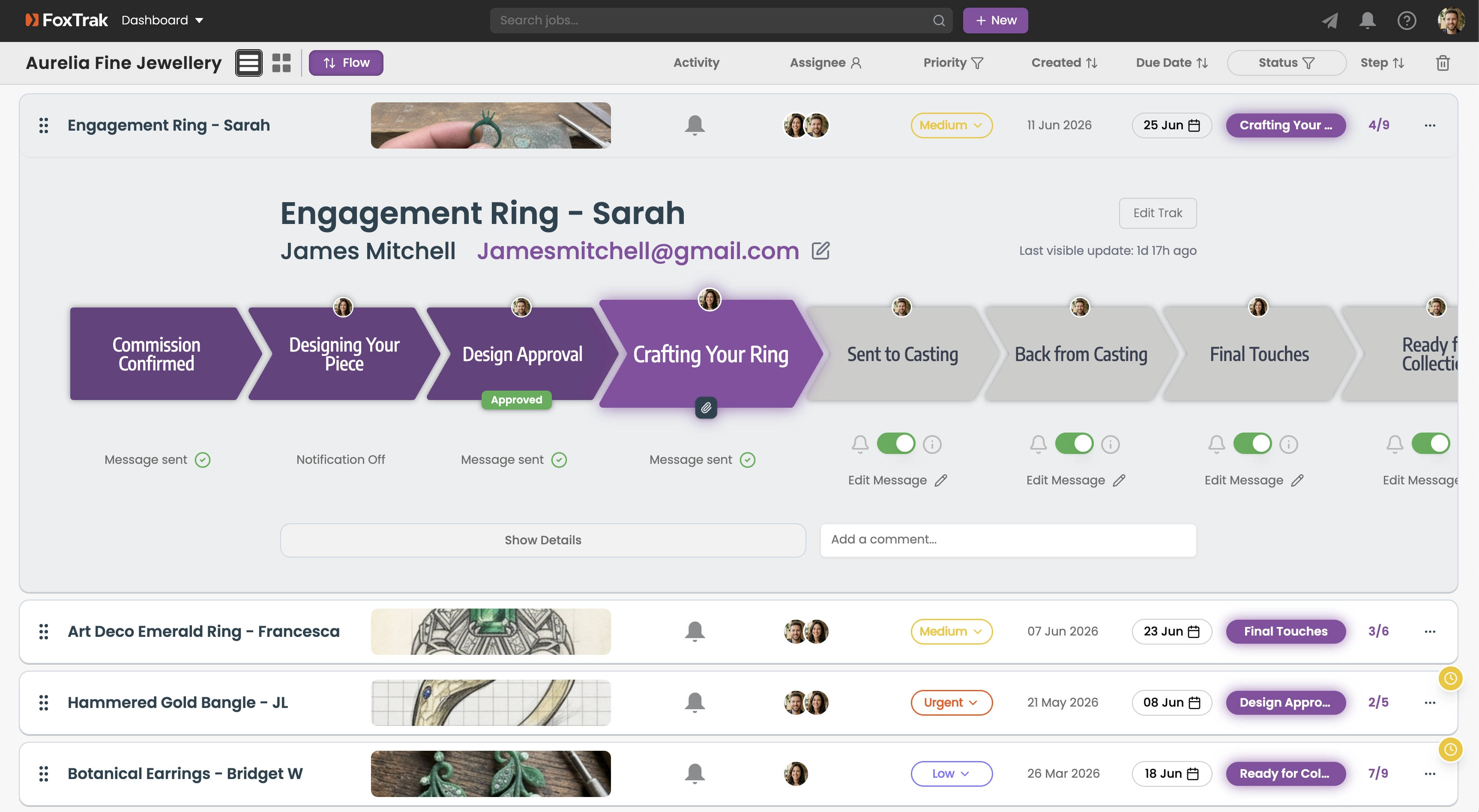Grab drag handle of Engagement Ring - Sarah
This screenshot has height=812, width=1479.
44,125
